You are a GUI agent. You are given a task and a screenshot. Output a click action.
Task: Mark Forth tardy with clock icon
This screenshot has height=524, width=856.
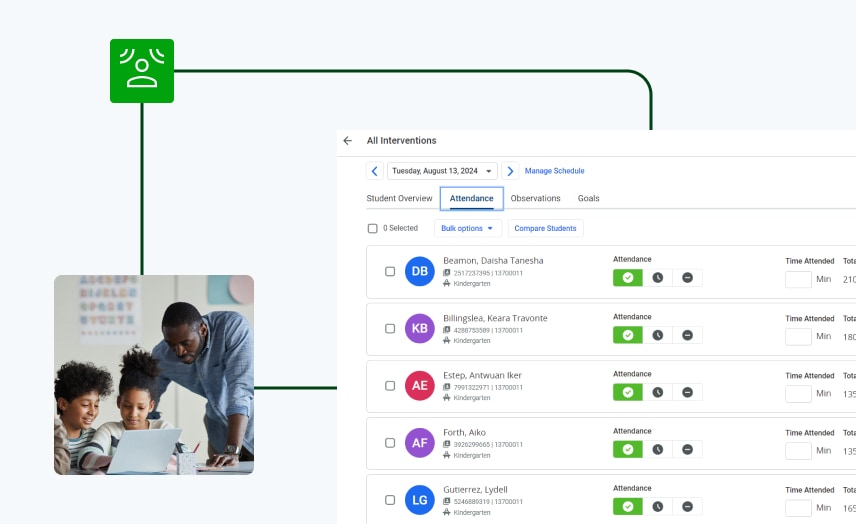tap(658, 449)
